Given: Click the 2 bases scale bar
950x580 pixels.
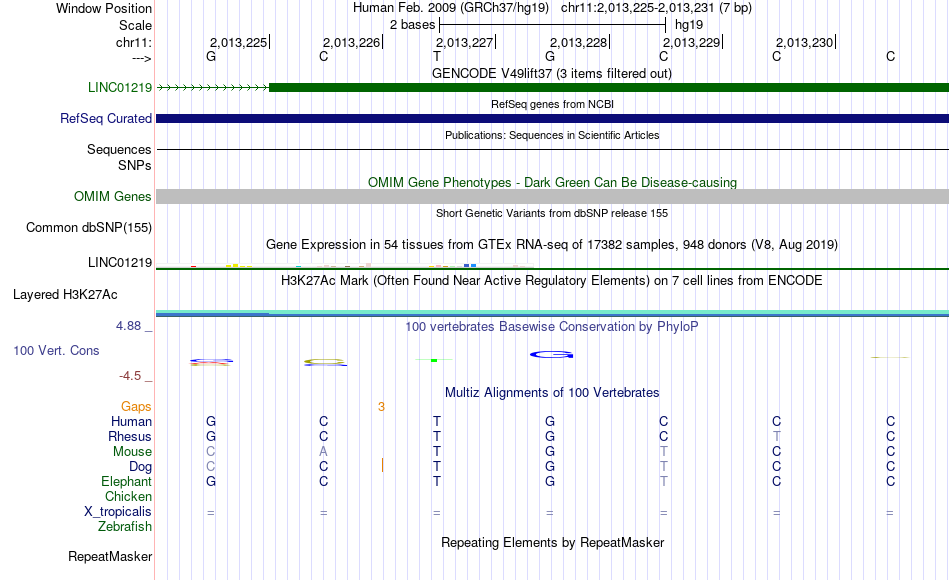Looking at the screenshot, I should pyautogui.click(x=553, y=25).
